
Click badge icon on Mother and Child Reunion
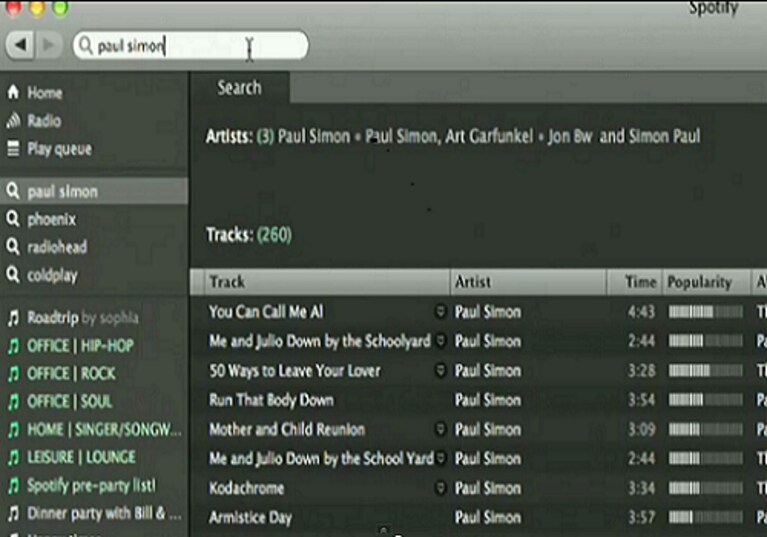click(x=440, y=429)
